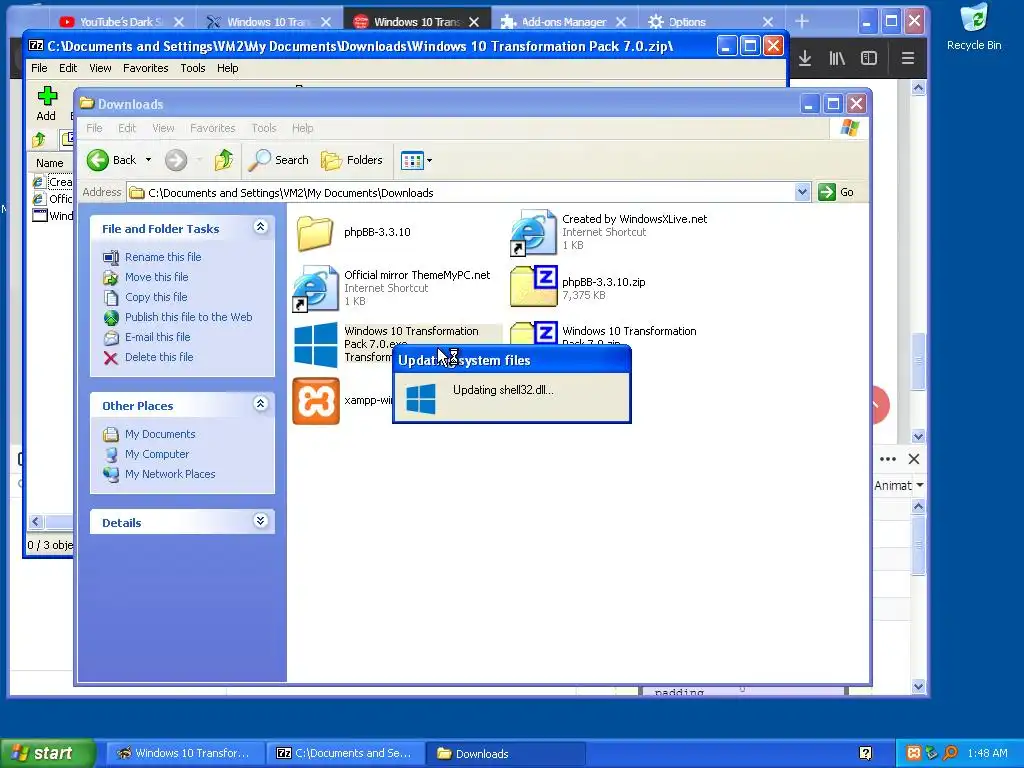Switch to 7-Zip taskbar button
The height and width of the screenshot is (768, 1024).
coord(345,753)
